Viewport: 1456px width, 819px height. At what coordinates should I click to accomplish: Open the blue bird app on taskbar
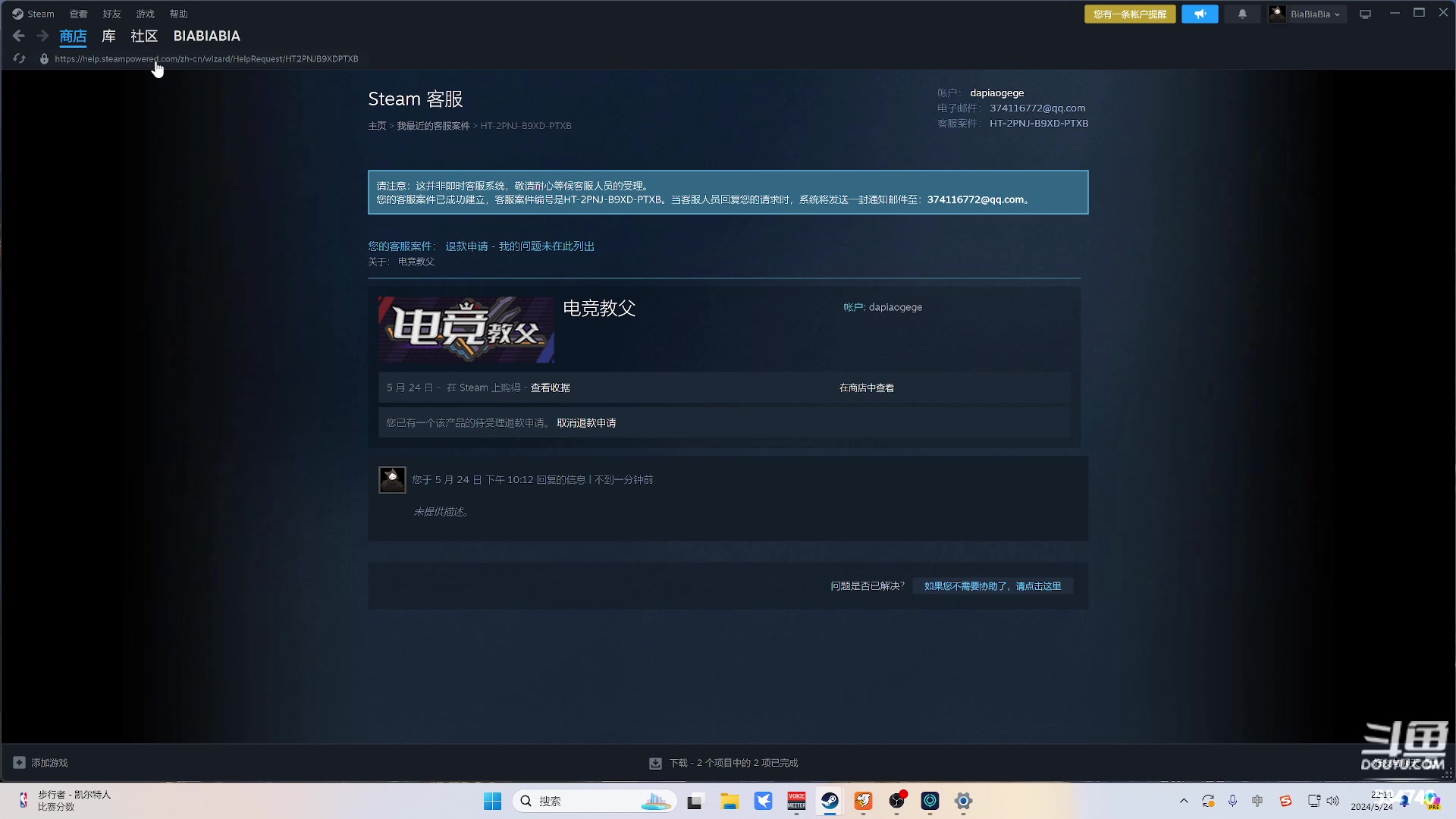(x=763, y=801)
